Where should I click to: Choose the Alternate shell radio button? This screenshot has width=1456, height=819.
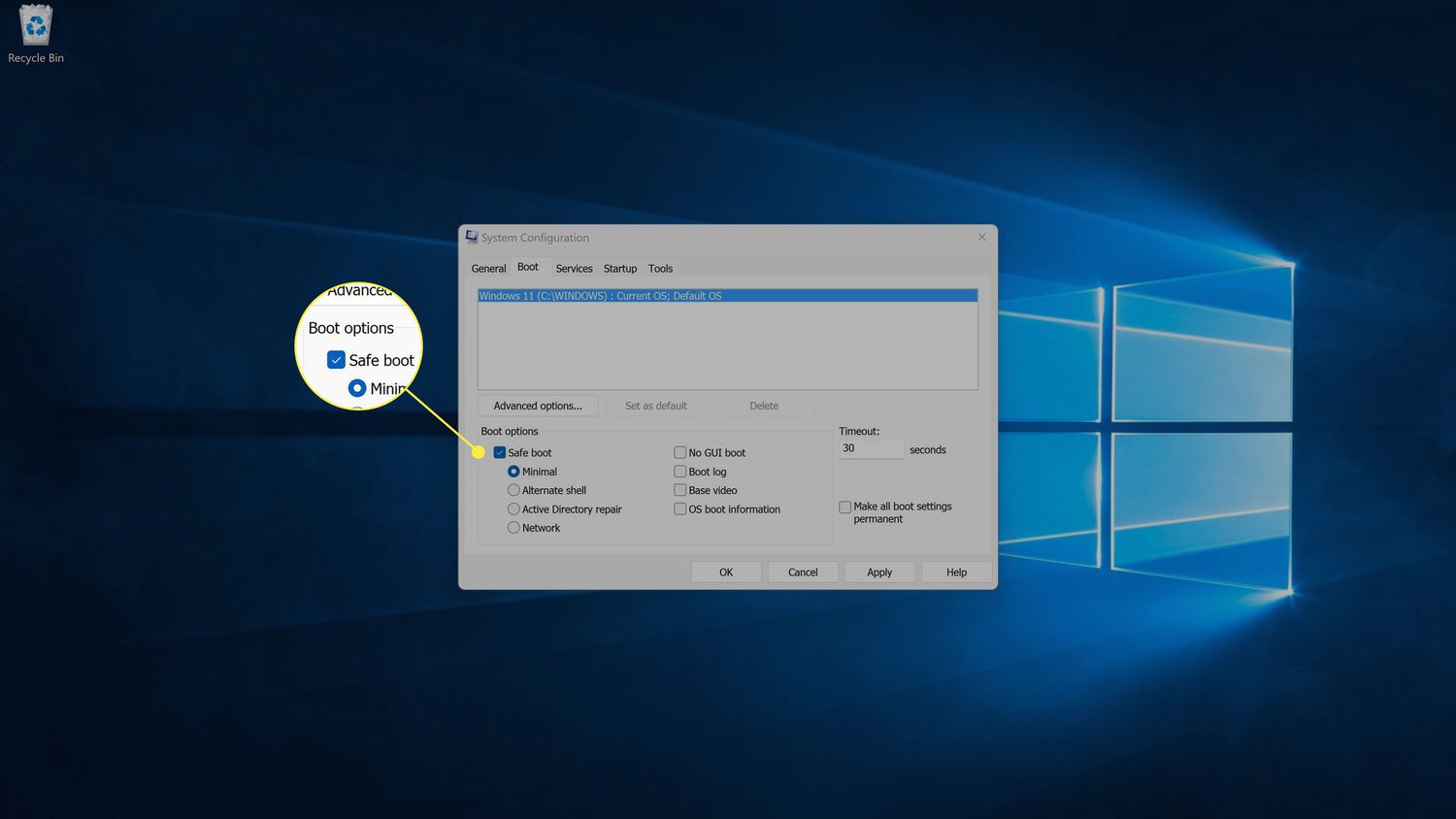pyautogui.click(x=513, y=490)
